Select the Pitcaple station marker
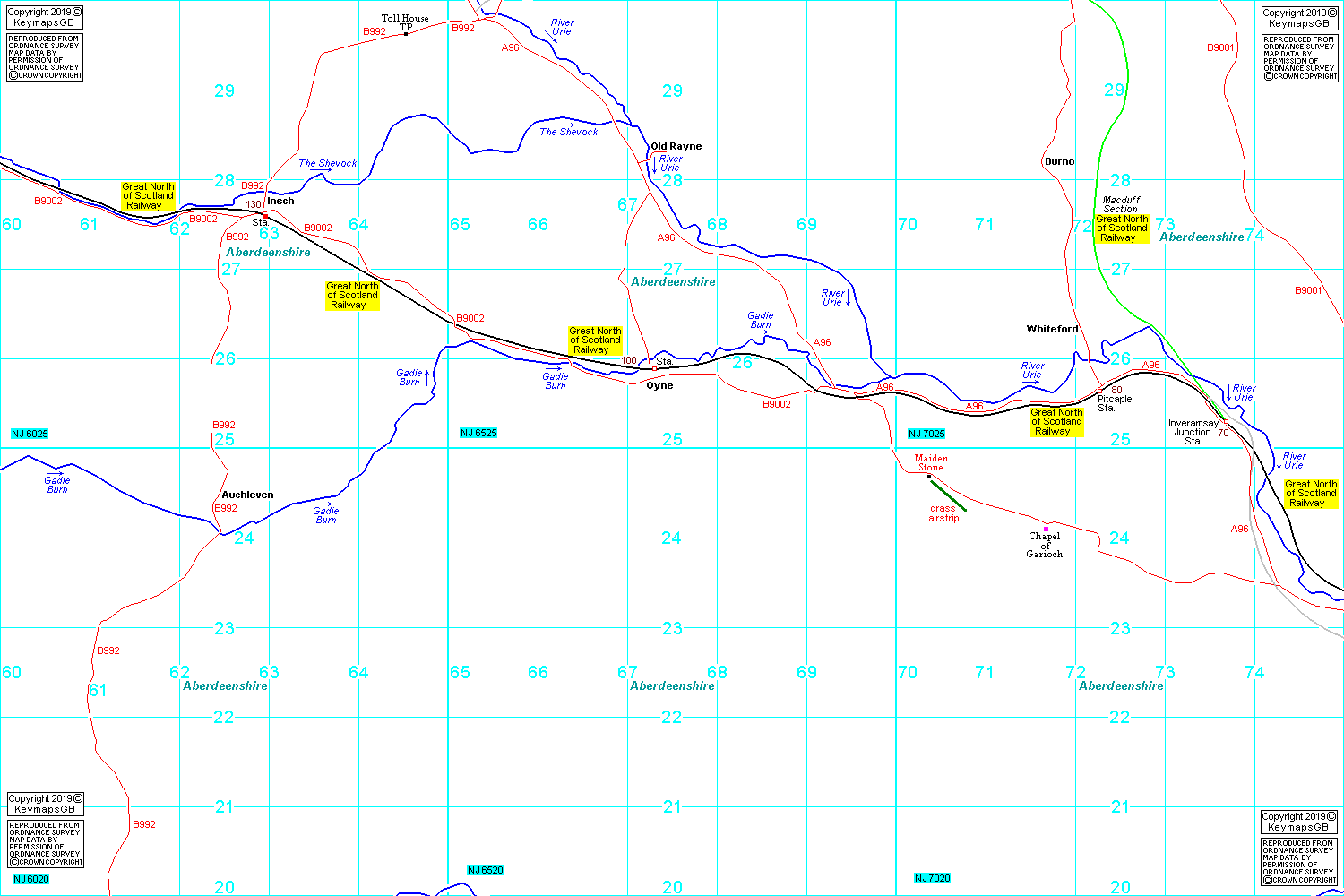Image resolution: width=1344 pixels, height=896 pixels. coord(1100,391)
